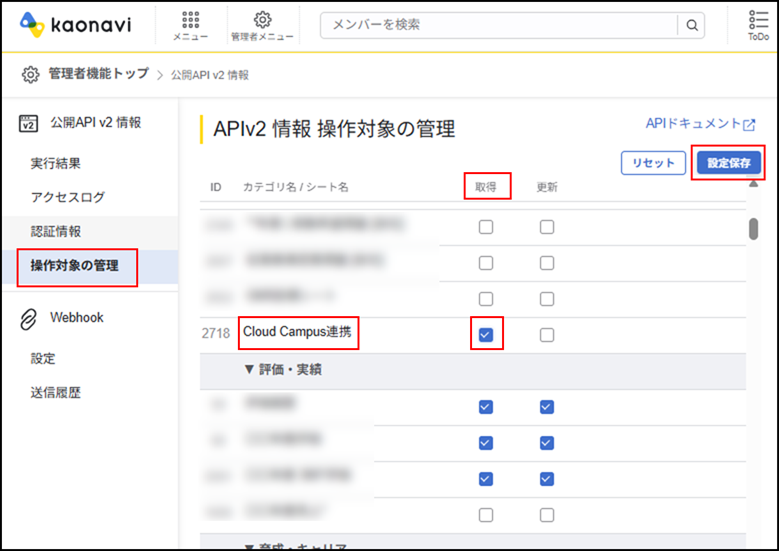Click the 取得 column header
Image resolution: width=779 pixels, height=551 pixels.
point(485,187)
